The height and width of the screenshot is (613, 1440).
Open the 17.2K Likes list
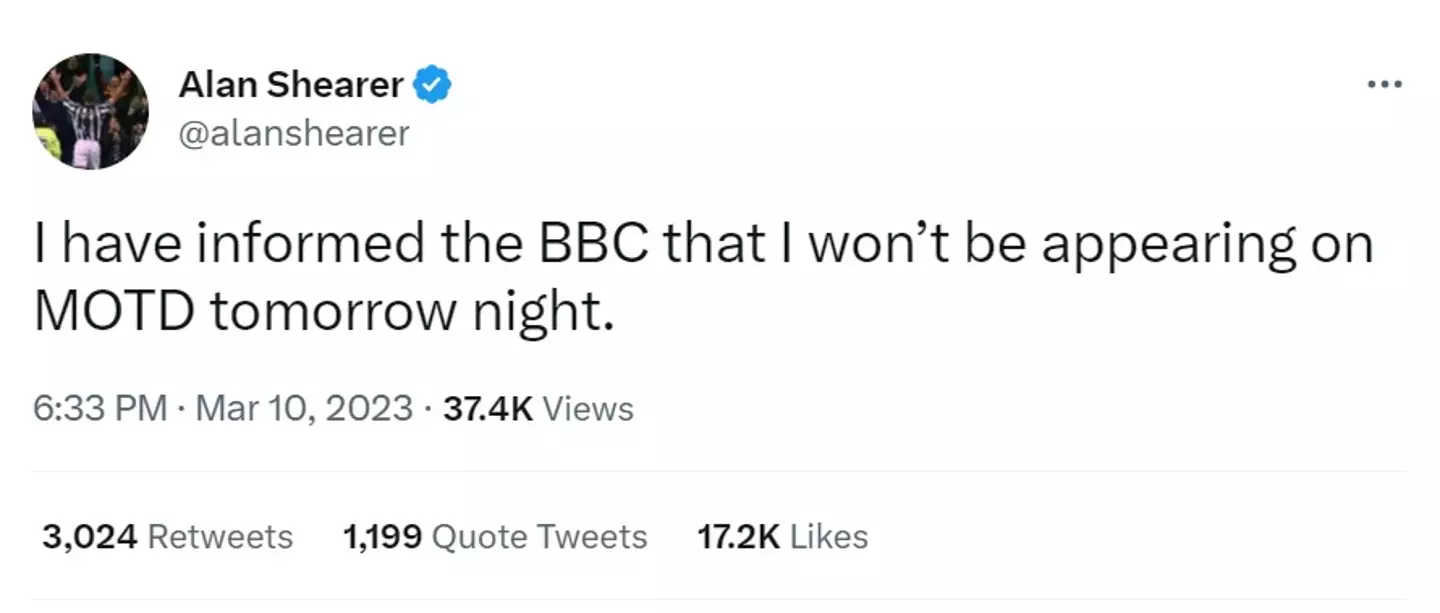click(x=781, y=536)
